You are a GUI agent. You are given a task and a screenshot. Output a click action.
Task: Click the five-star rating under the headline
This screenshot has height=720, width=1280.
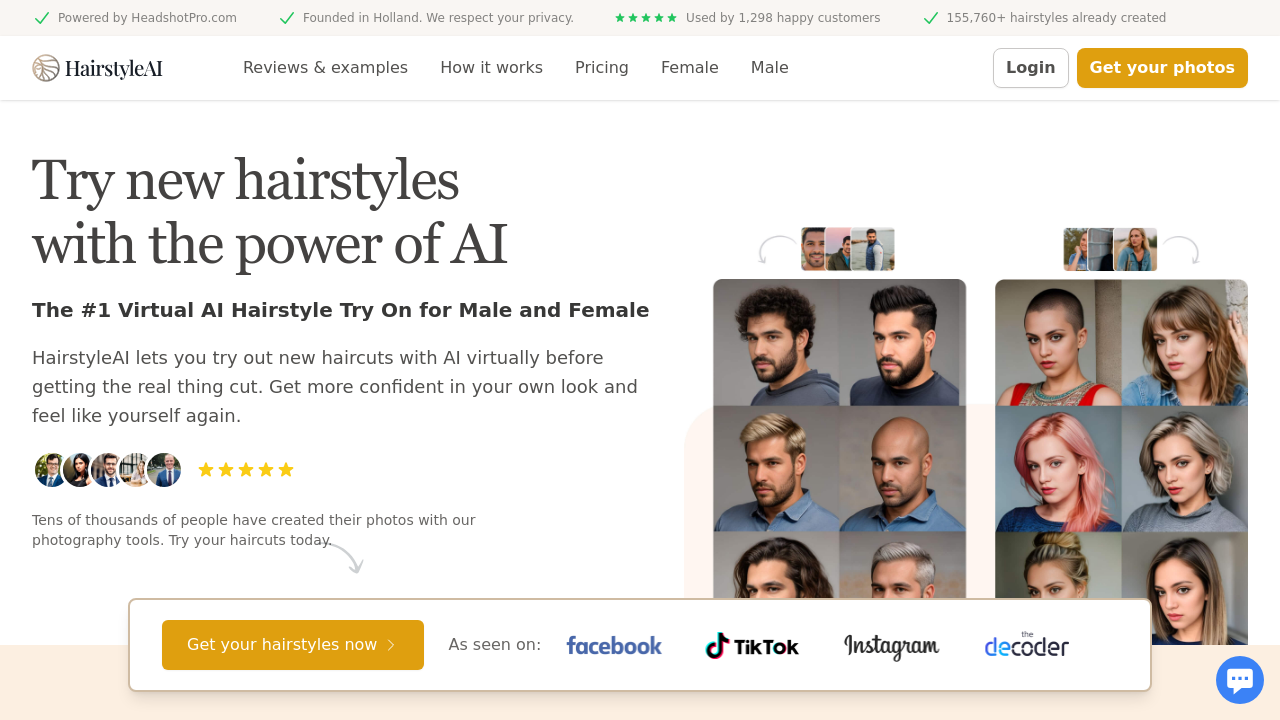pyautogui.click(x=245, y=469)
